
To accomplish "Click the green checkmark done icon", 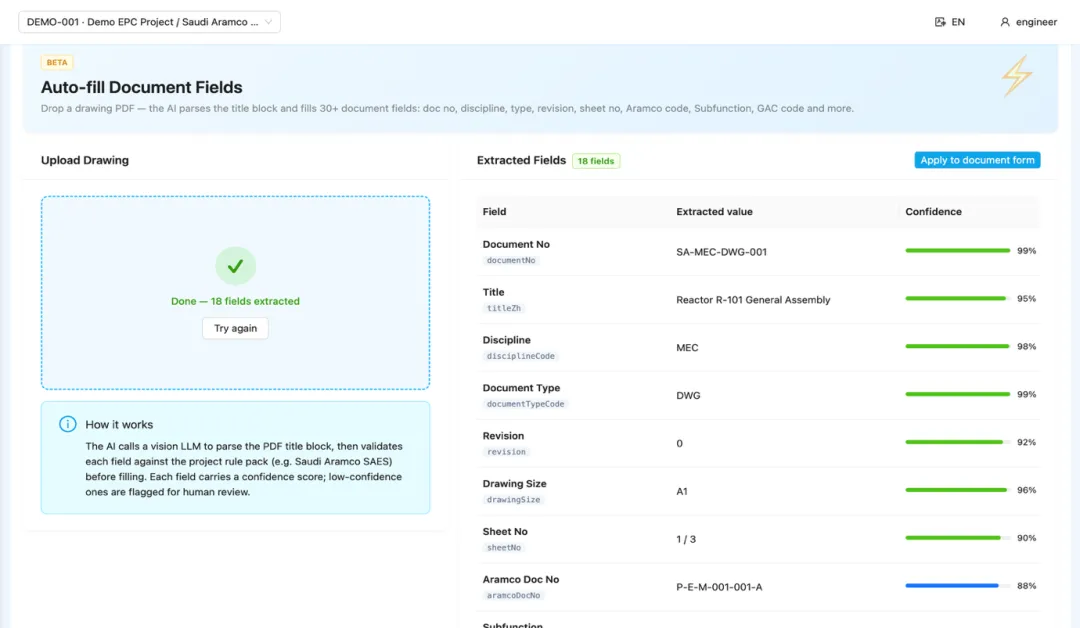I will (x=236, y=266).
